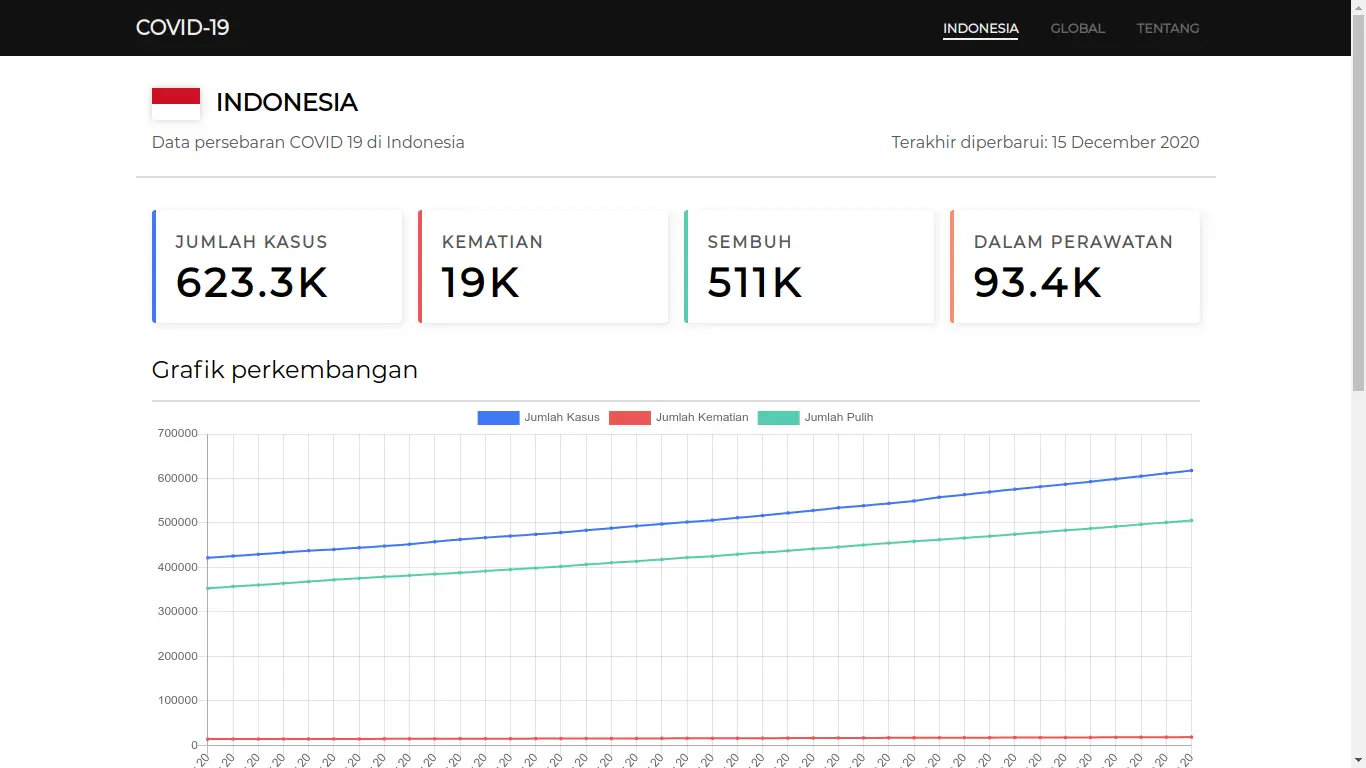The image size is (1366, 768).
Task: Click the Sembuh stat card
Action: (809, 267)
